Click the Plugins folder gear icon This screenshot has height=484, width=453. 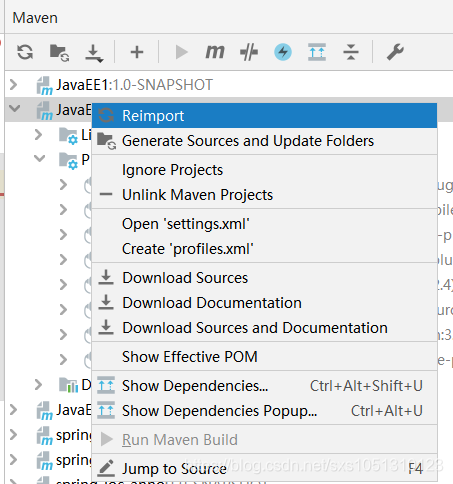pos(68,161)
